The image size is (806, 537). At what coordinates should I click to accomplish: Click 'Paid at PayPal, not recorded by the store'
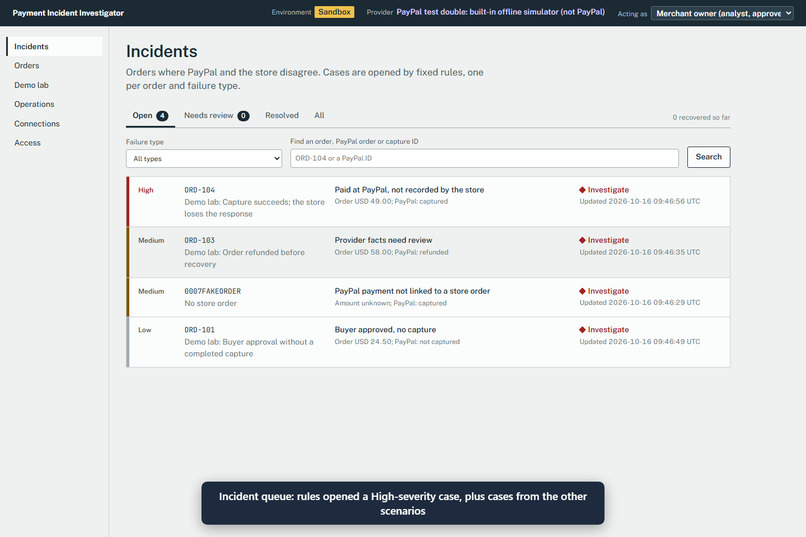pyautogui.click(x=409, y=190)
